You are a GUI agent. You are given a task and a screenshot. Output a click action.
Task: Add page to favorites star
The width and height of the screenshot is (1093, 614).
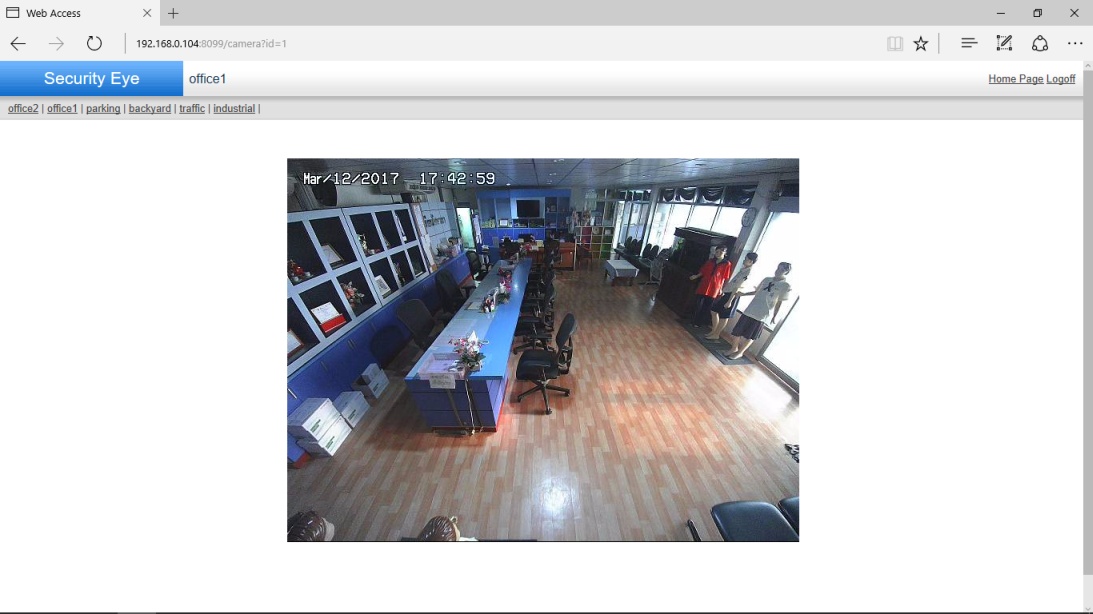point(921,43)
